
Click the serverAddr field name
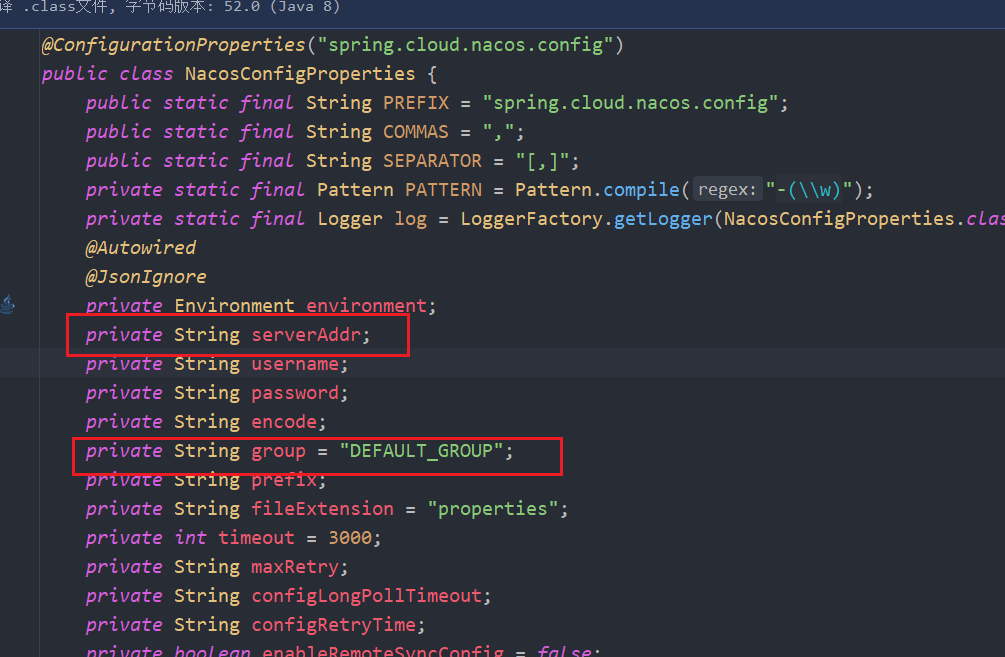point(306,335)
